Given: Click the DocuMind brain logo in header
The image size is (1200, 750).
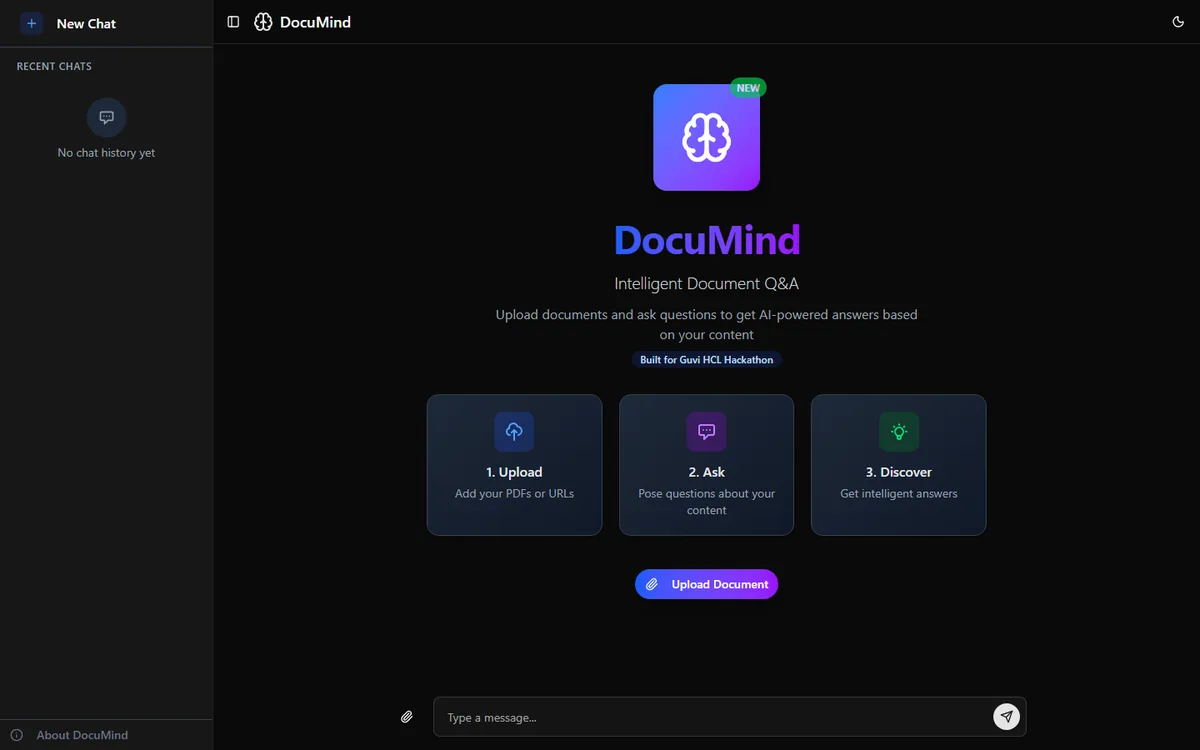Looking at the screenshot, I should [263, 22].
